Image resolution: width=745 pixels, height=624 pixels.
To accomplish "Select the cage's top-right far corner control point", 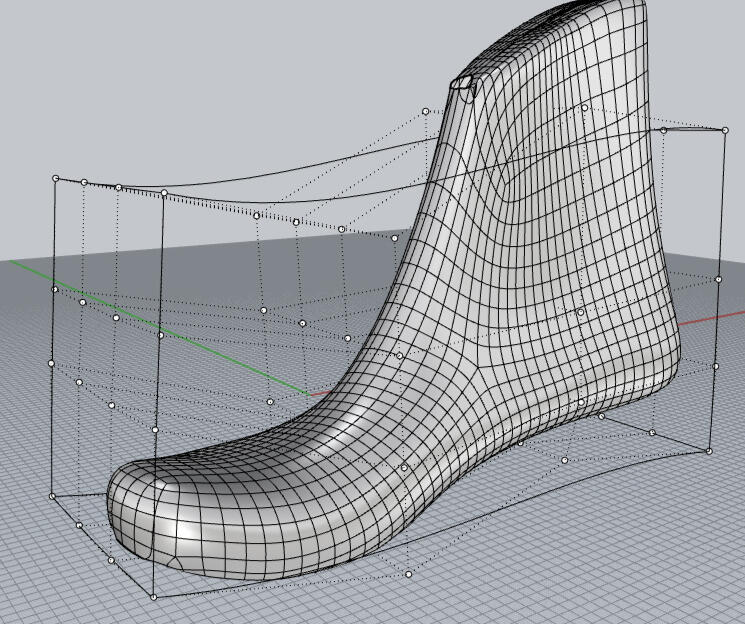I will click(x=726, y=129).
